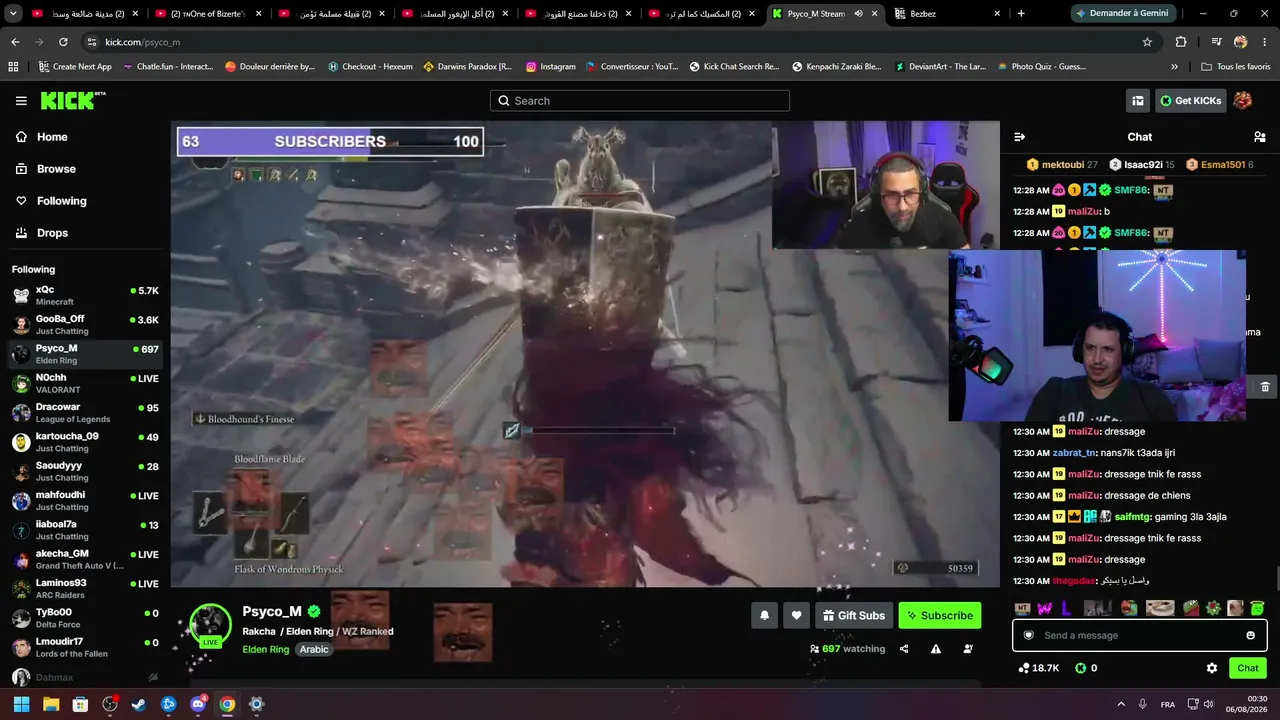
Task: Bookmark this page with star icon
Action: (1147, 42)
